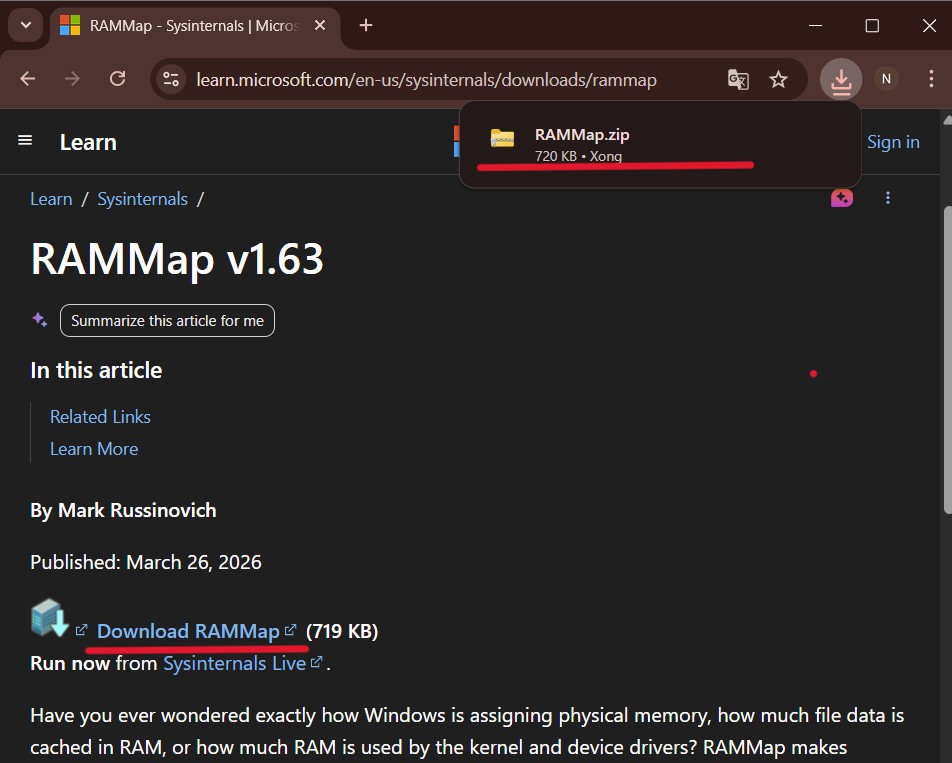Open the article's vertical-dots actions menu
The image size is (952, 763).
click(x=888, y=198)
